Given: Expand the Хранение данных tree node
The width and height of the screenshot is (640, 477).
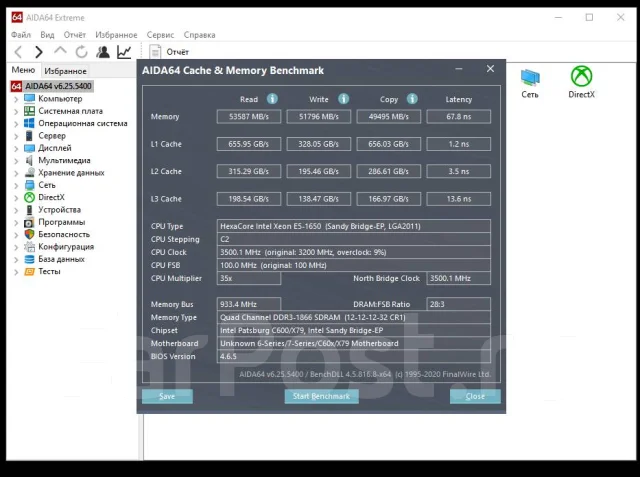Looking at the screenshot, I should (16, 173).
